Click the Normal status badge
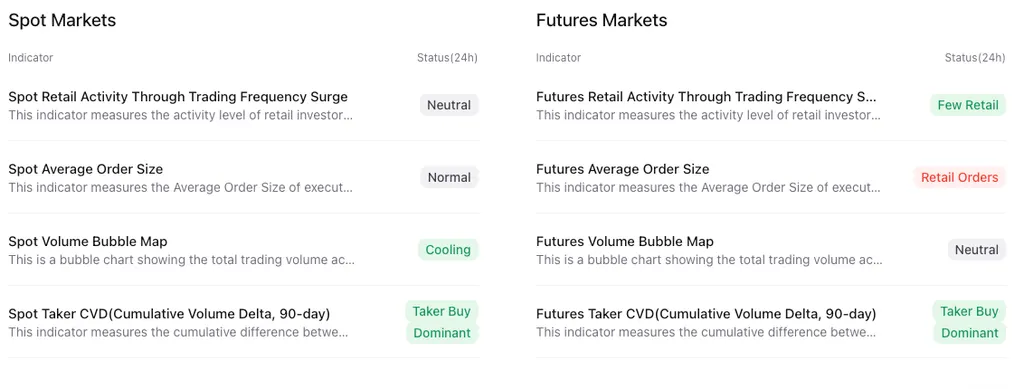The width and height of the screenshot is (1024, 389). click(x=449, y=178)
